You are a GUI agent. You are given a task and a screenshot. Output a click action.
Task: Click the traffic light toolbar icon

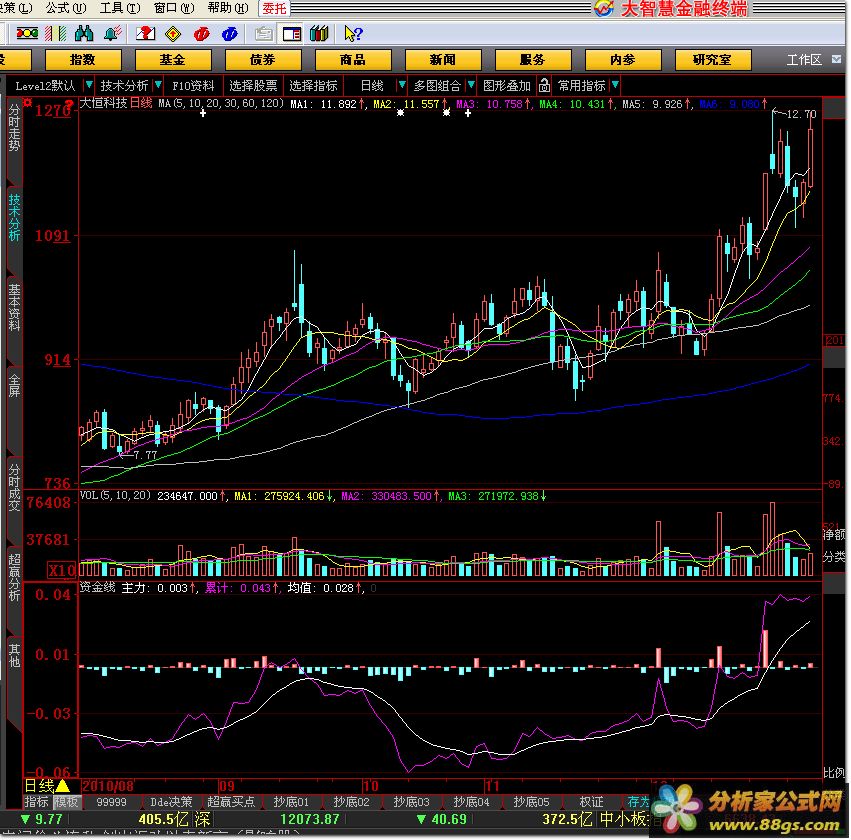click(x=27, y=34)
